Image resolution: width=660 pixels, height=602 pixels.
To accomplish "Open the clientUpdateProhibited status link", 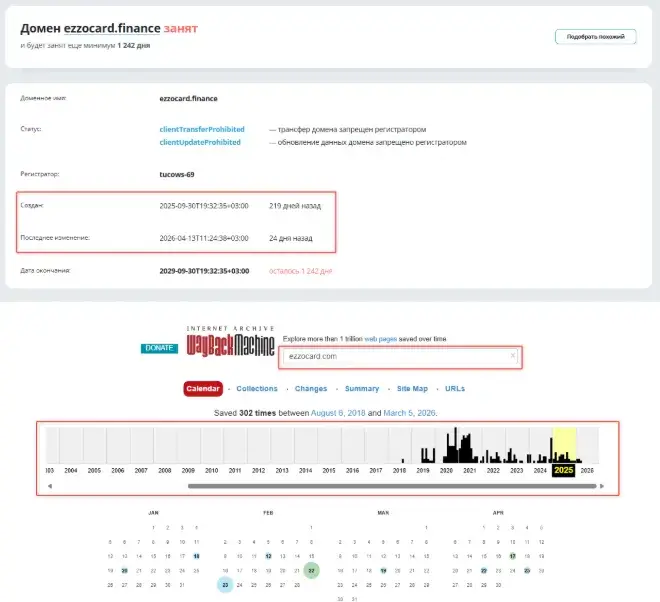I will pyautogui.click(x=200, y=142).
